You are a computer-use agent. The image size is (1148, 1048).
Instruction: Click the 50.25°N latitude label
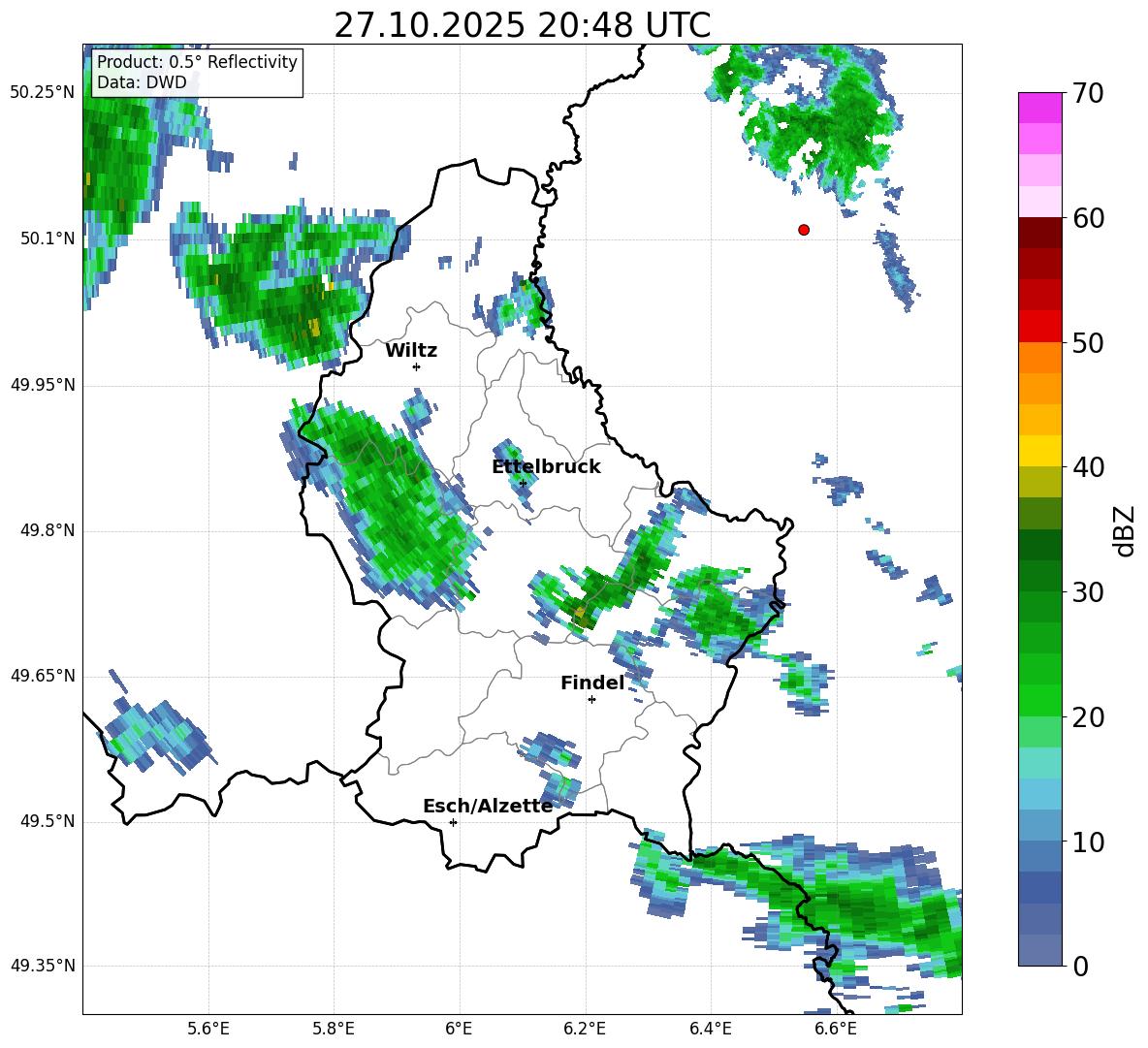click(x=43, y=93)
